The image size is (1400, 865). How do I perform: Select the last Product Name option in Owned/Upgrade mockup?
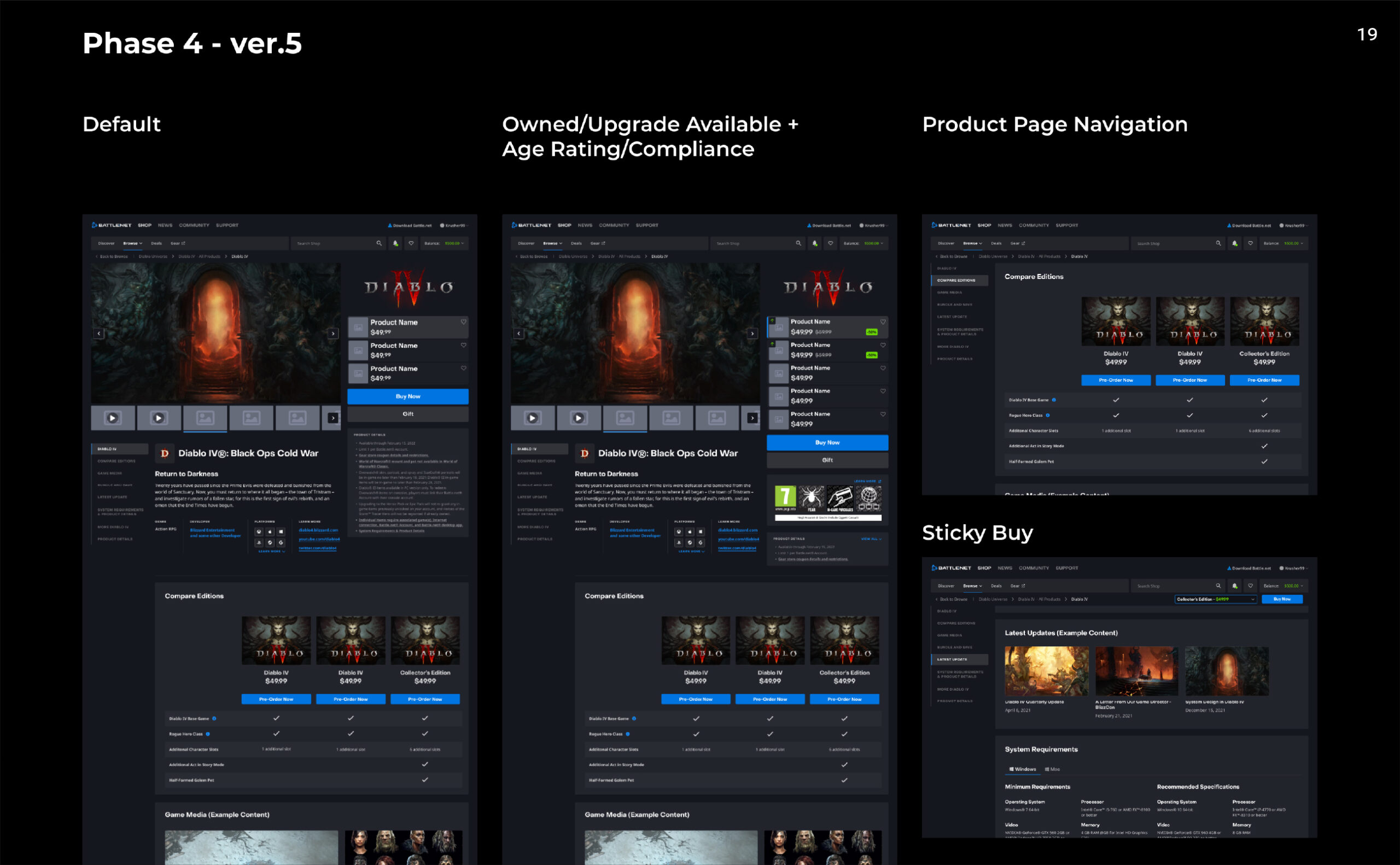tap(827, 419)
